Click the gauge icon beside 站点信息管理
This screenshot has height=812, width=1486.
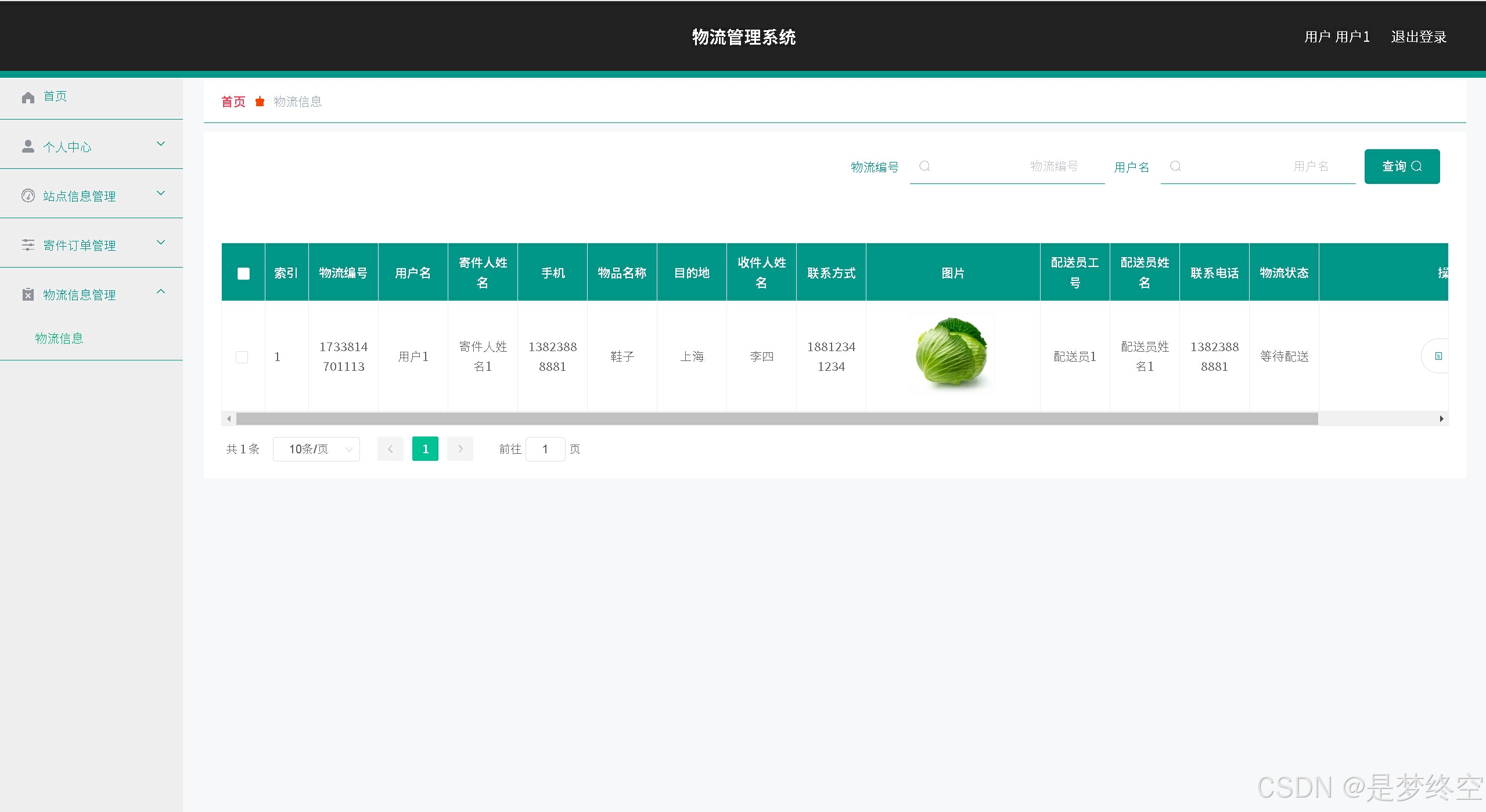point(28,196)
